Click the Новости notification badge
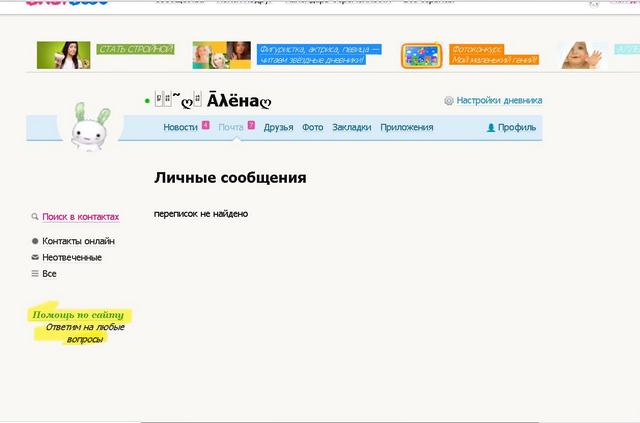The image size is (640, 423). (206, 125)
